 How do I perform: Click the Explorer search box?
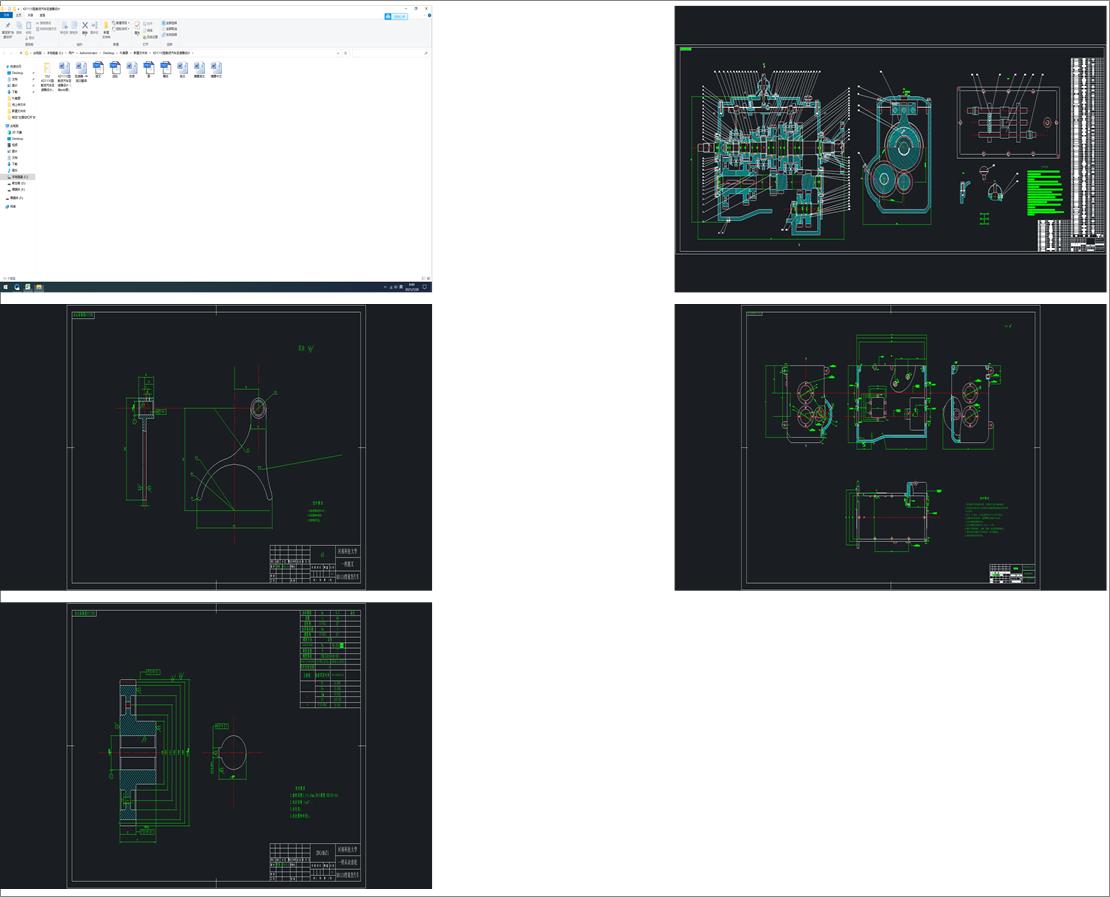tap(389, 53)
